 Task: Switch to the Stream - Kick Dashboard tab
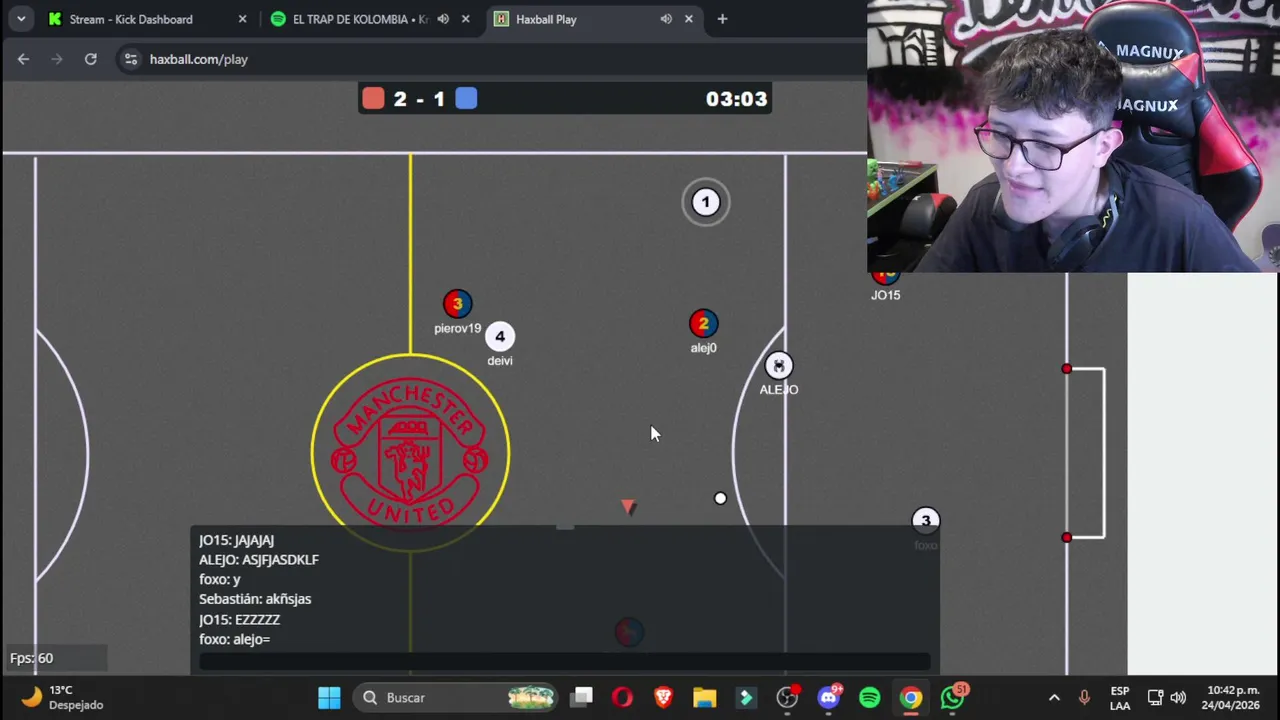pos(130,19)
